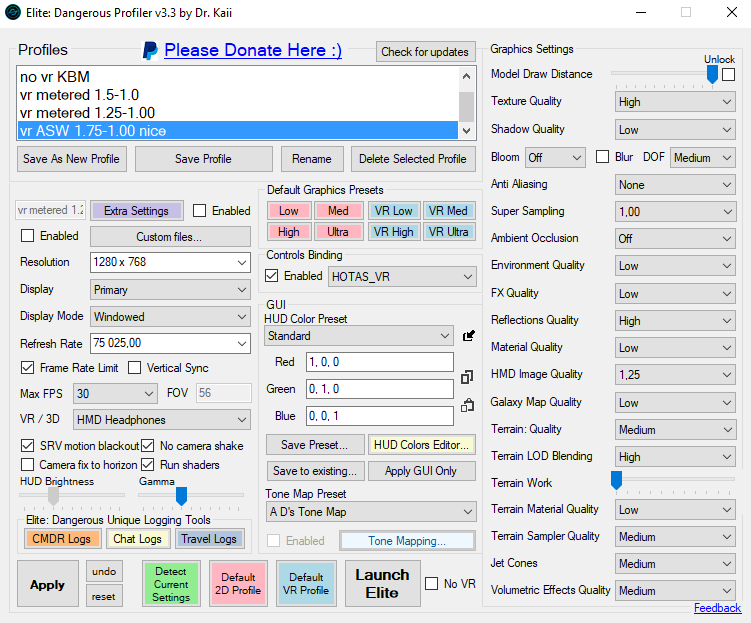
Task: Open the Max FPS dropdown
Action: coord(115,394)
